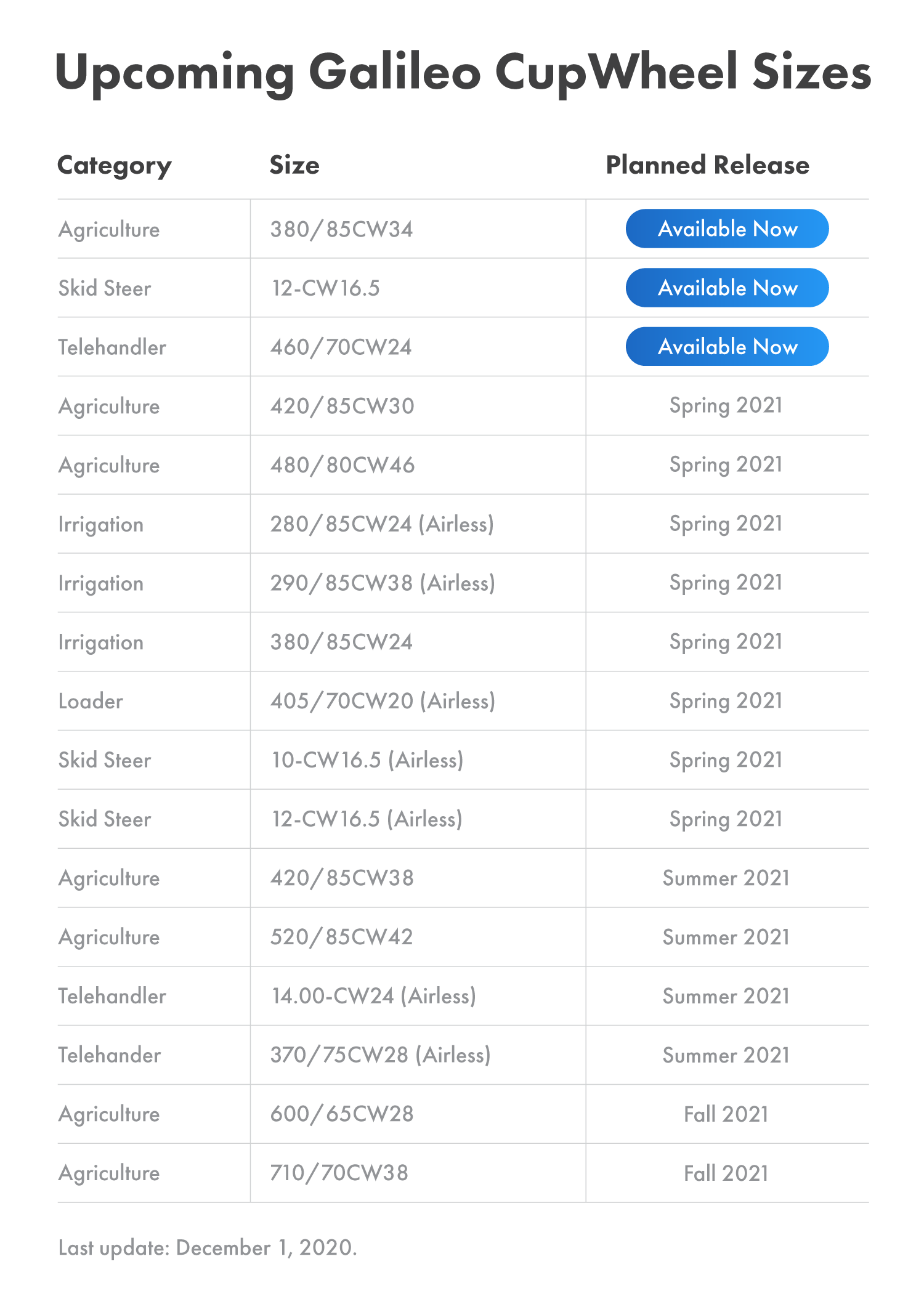The image size is (924, 1304).
Task: Click Summer 2021 for 520/85CW42
Action: coord(726,937)
